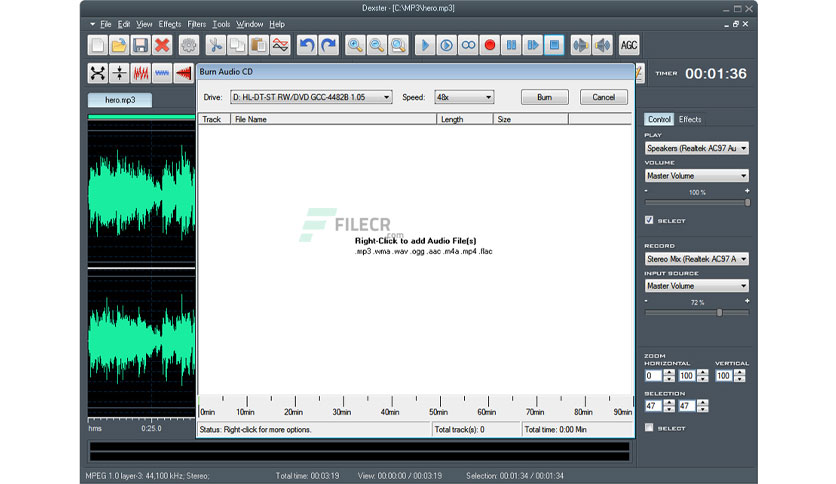The width and height of the screenshot is (836, 484).
Task: Copy selection with the two pages icon
Action: click(x=237, y=45)
